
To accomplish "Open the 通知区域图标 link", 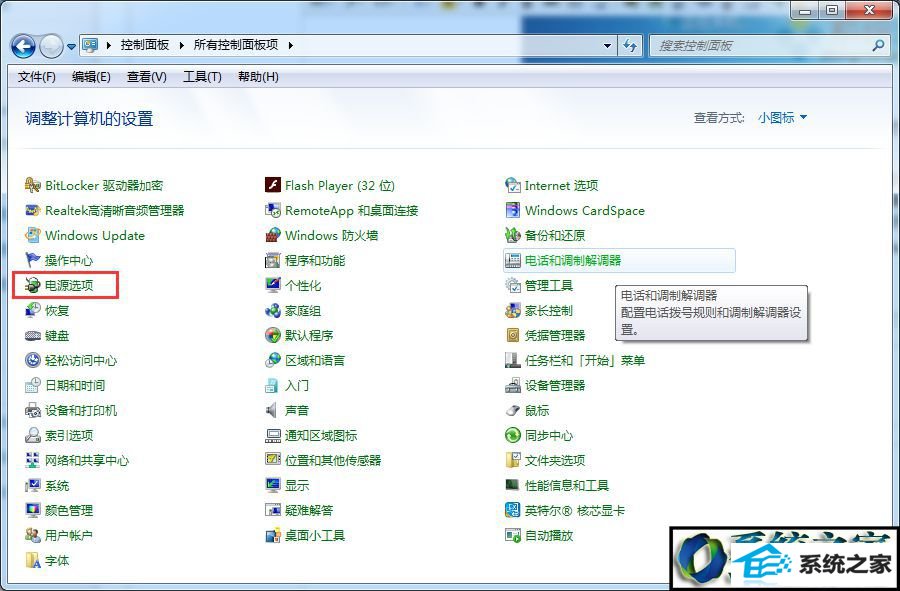I will (x=321, y=436).
